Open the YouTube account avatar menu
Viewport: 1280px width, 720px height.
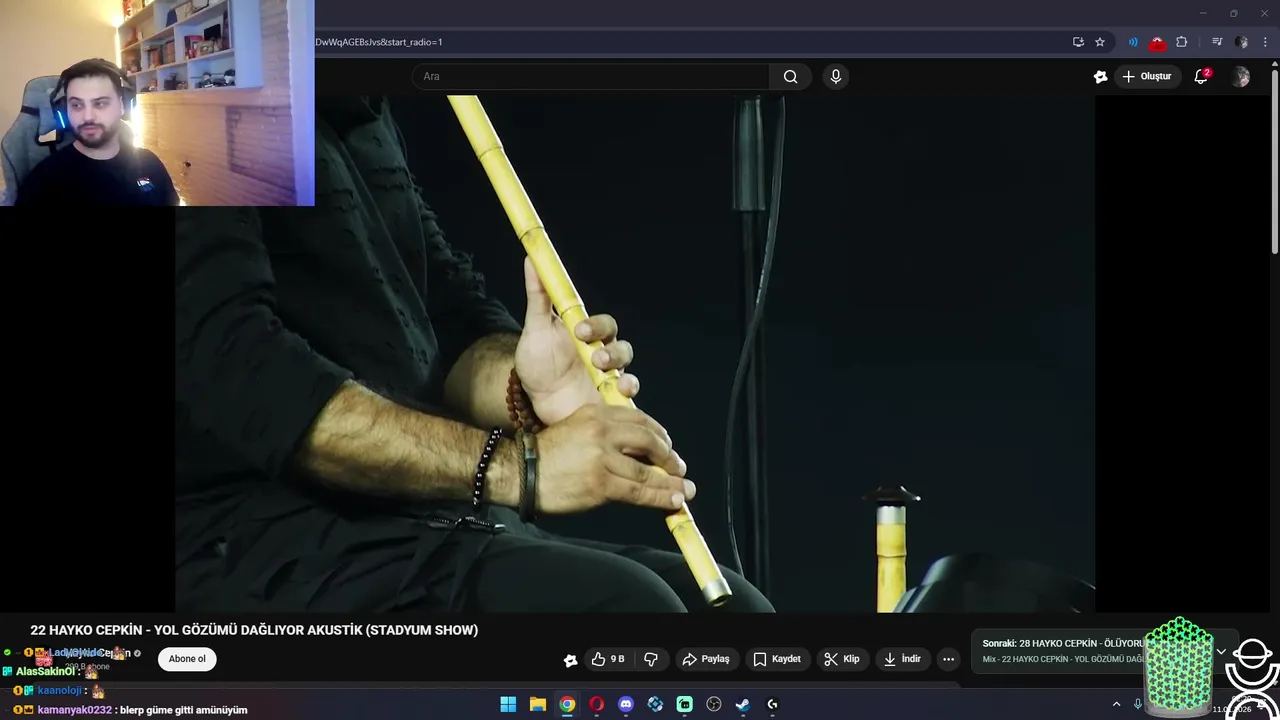(1241, 76)
